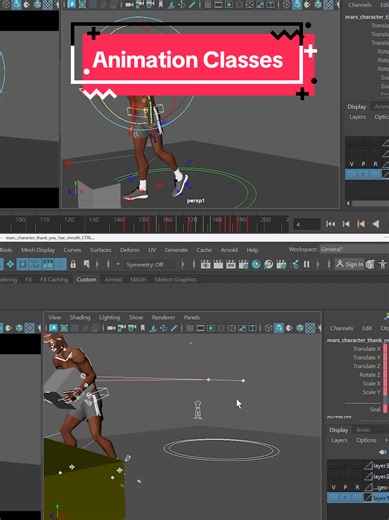Open the Symmetry: Off dropdown
Image resolution: width=389 pixels, height=520 pixels.
pos(150,265)
